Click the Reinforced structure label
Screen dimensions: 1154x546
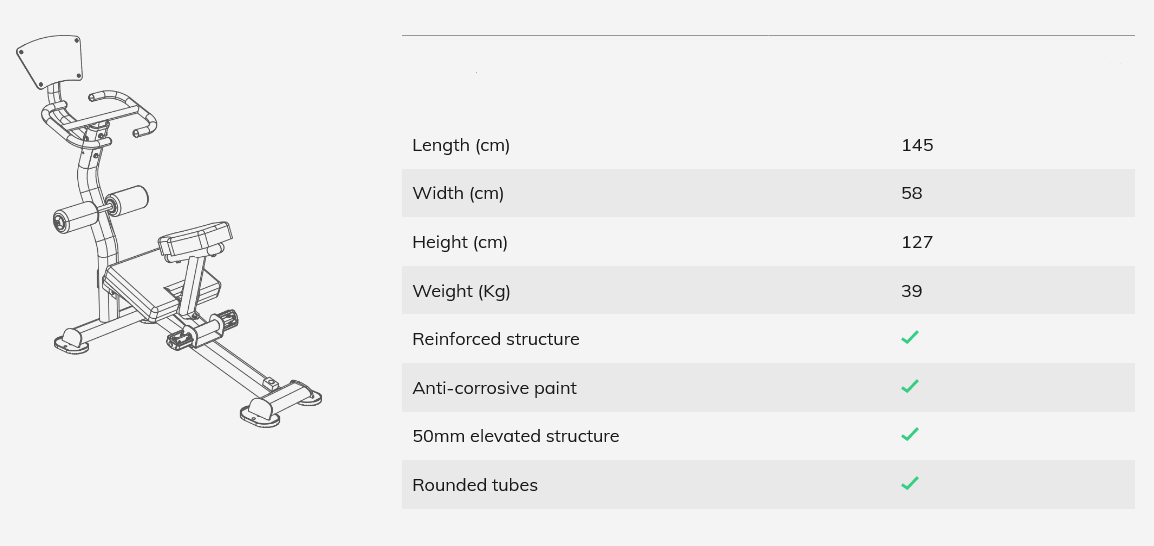pos(496,339)
